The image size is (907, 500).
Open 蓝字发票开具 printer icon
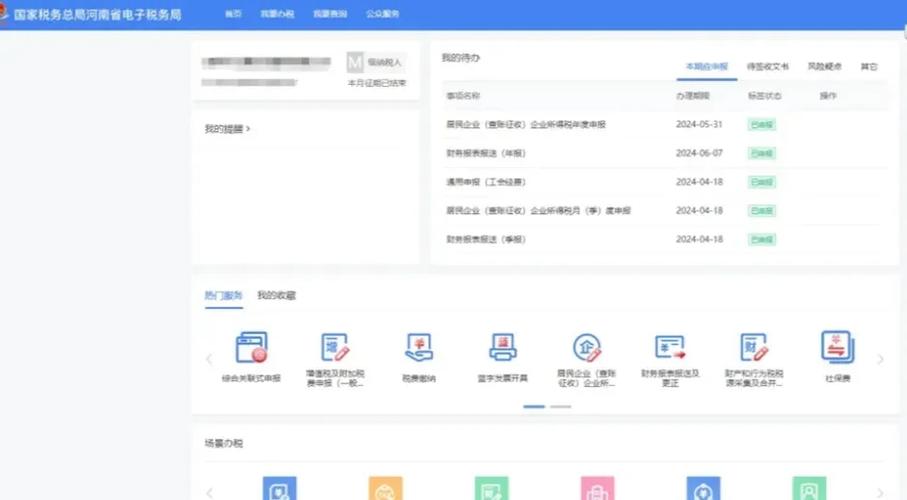[503, 347]
